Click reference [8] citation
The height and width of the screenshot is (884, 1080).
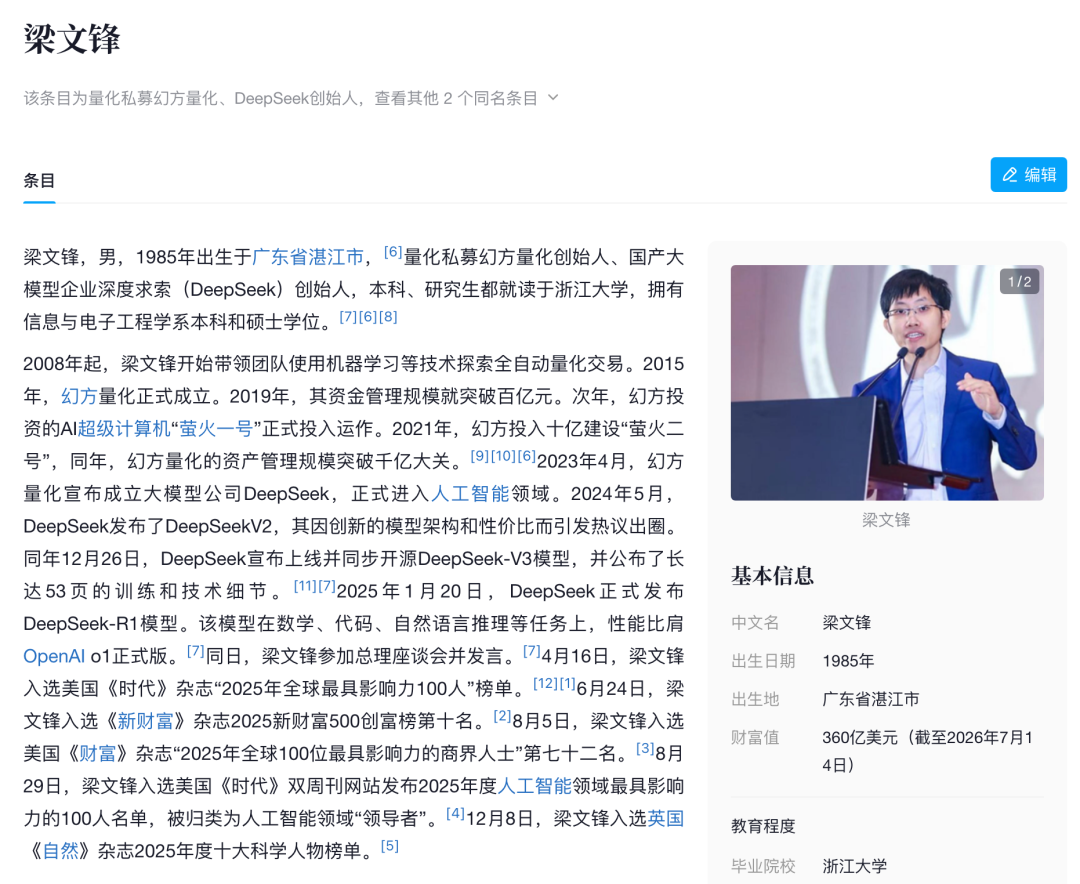tap(388, 316)
